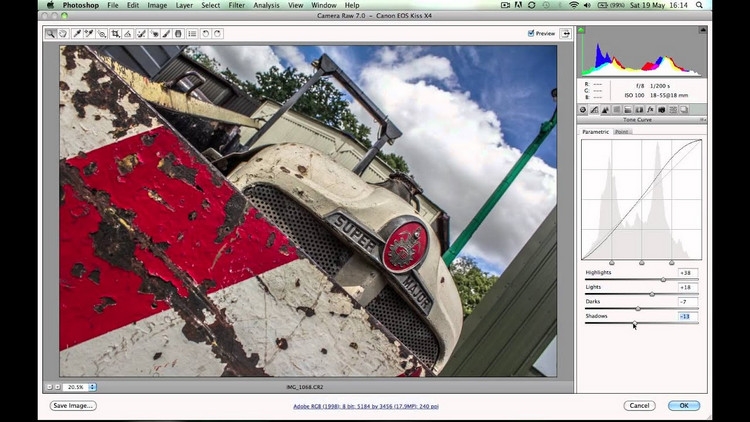Open the Layer menu

184,5
